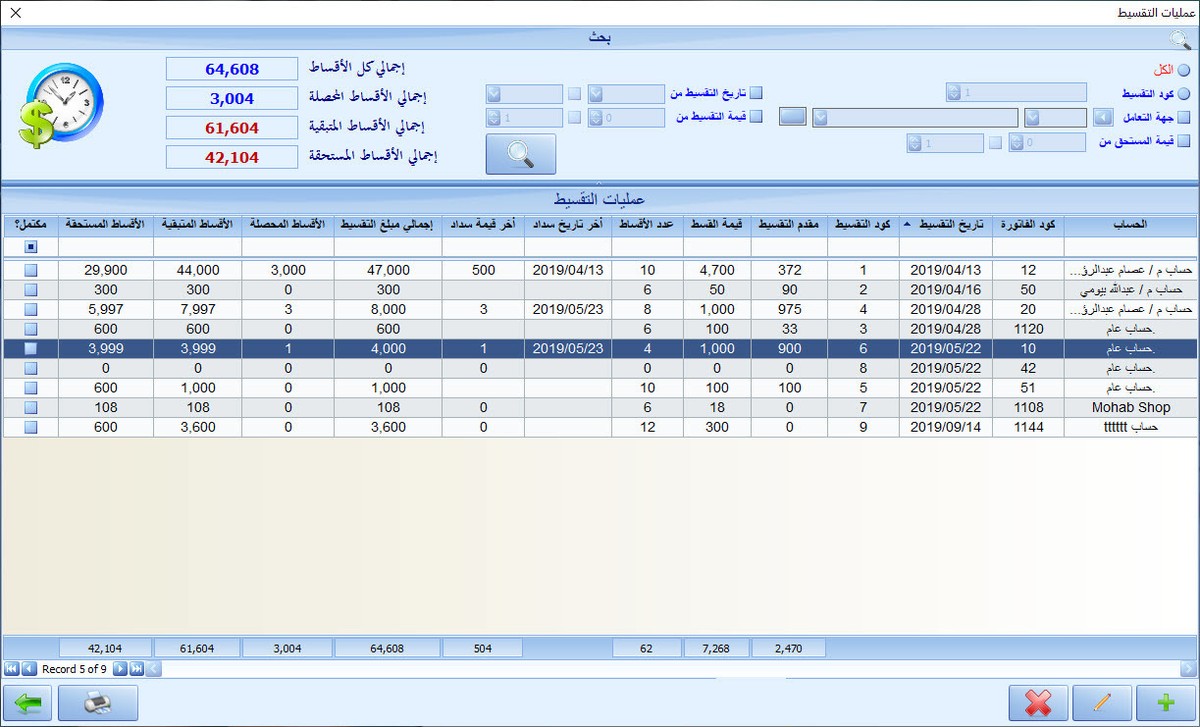
Task: Click the up stepper on كود التقسيط spinner
Action: point(952,88)
